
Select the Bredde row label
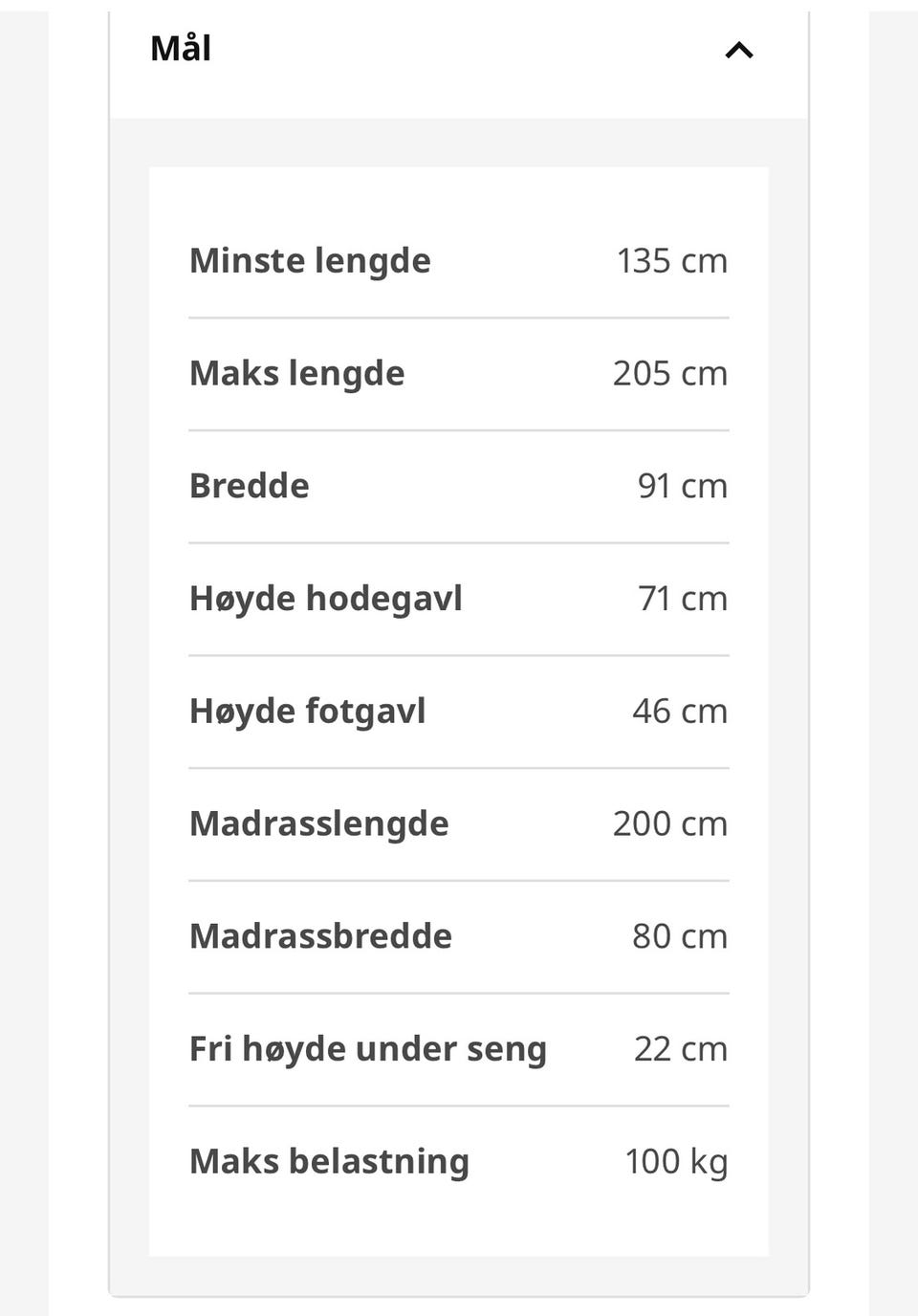coord(250,486)
